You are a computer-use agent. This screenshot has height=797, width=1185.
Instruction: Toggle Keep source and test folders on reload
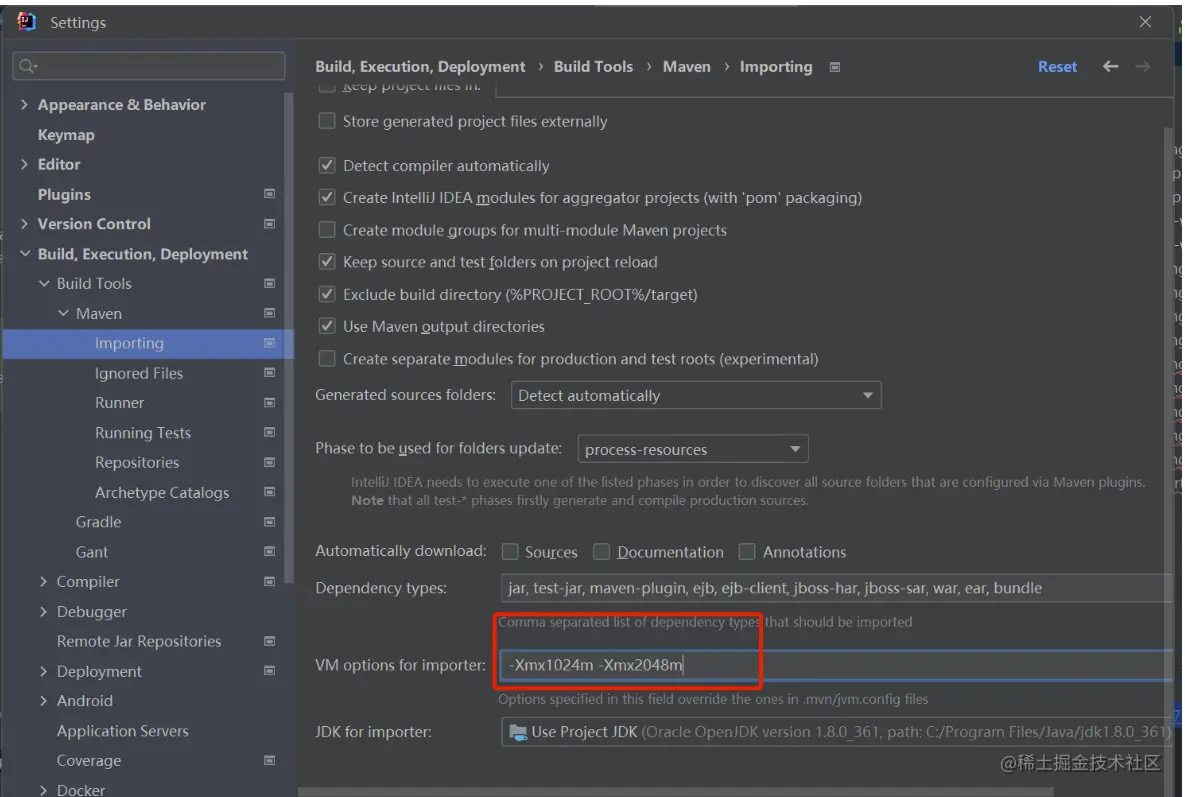tap(327, 262)
